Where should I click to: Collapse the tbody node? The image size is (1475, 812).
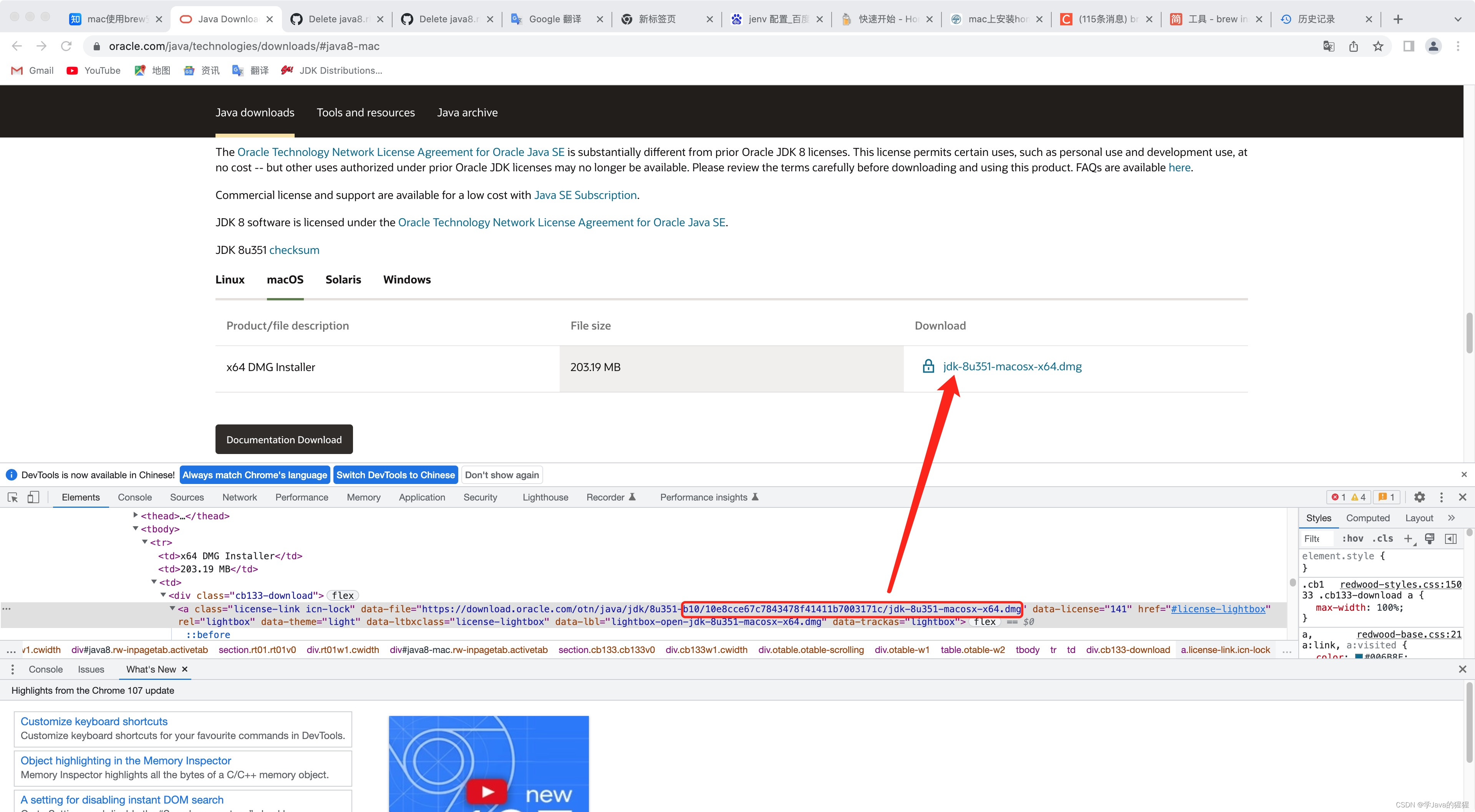click(x=136, y=528)
